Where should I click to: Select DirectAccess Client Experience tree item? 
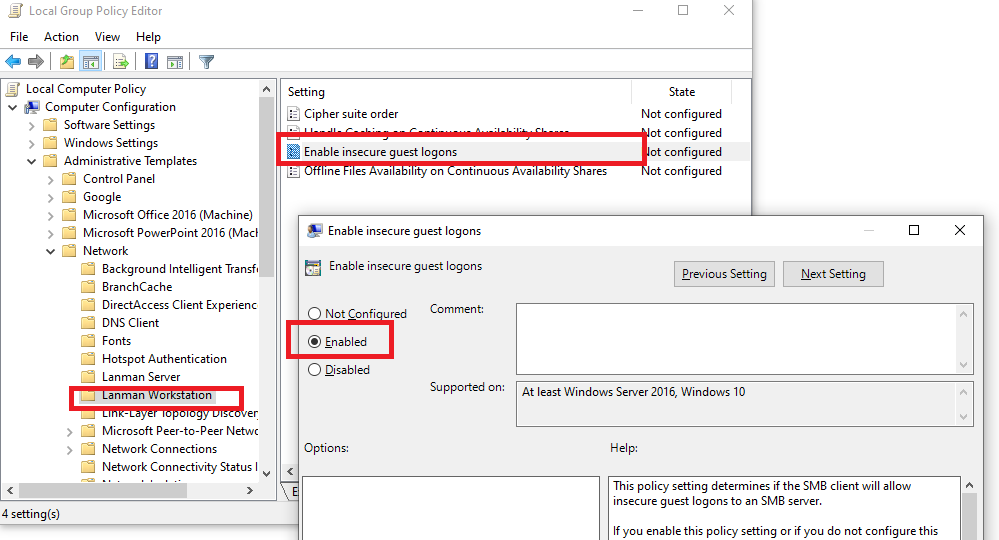179,305
